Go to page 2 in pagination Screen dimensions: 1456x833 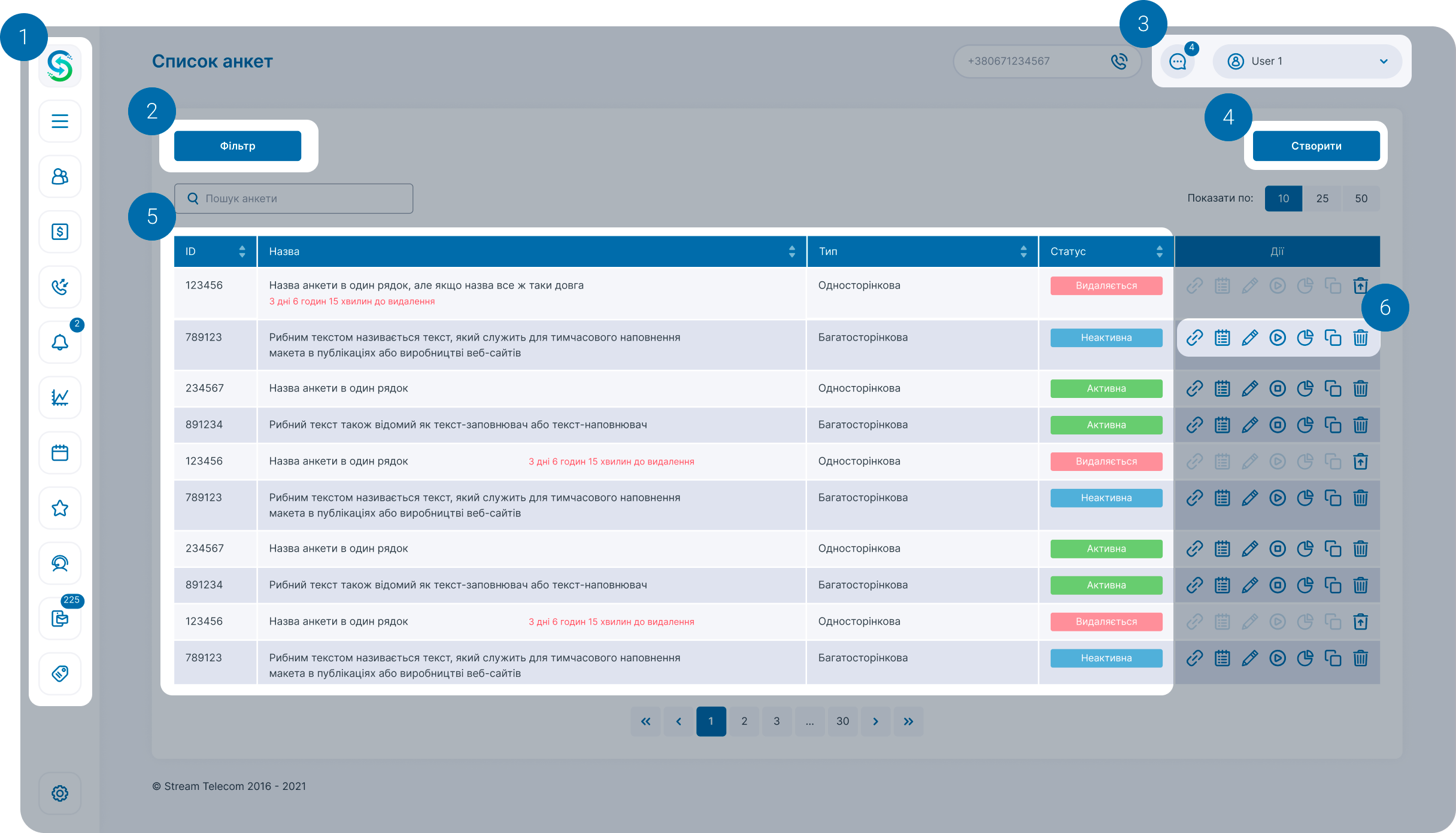[x=744, y=721]
